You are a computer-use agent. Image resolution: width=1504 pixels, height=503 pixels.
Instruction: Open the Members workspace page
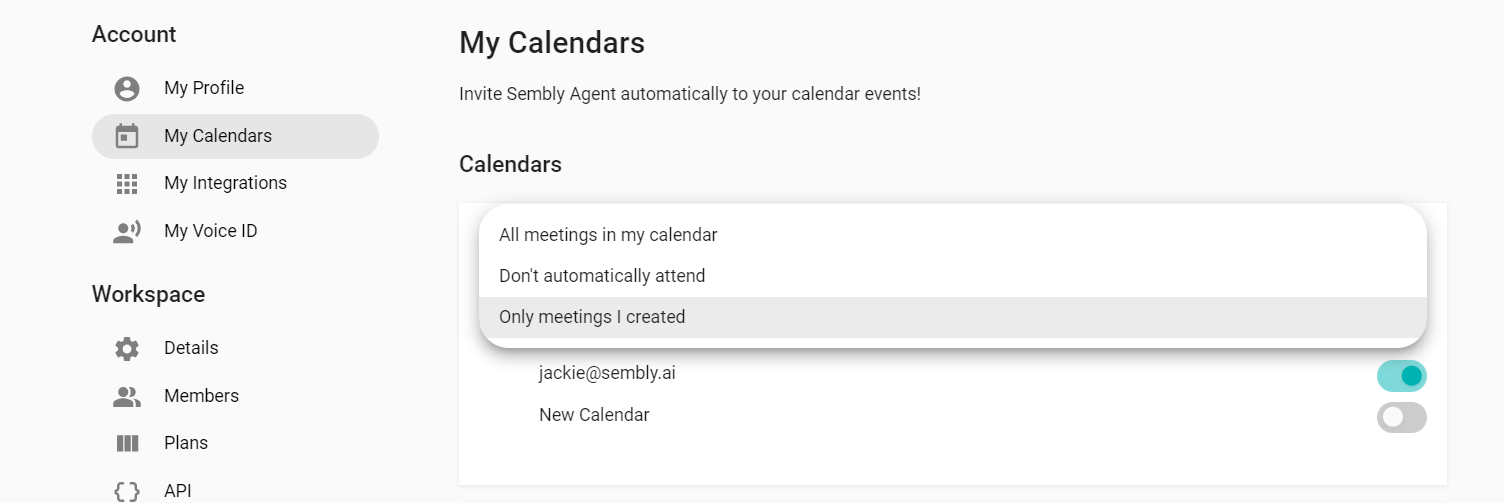(201, 396)
